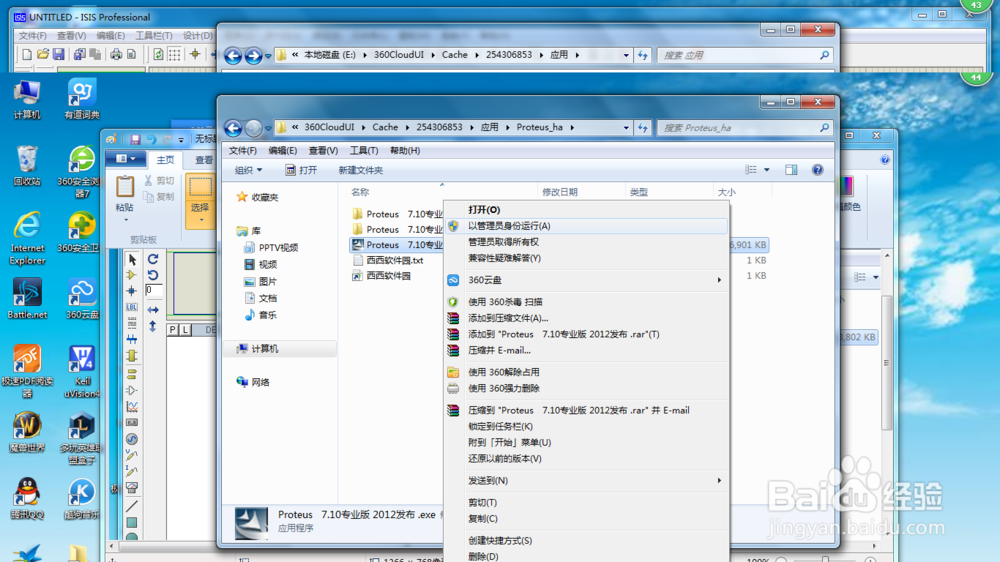The width and height of the screenshot is (1000, 562).
Task: Click Back arrow in Proteus_ha window
Action: (x=233, y=128)
